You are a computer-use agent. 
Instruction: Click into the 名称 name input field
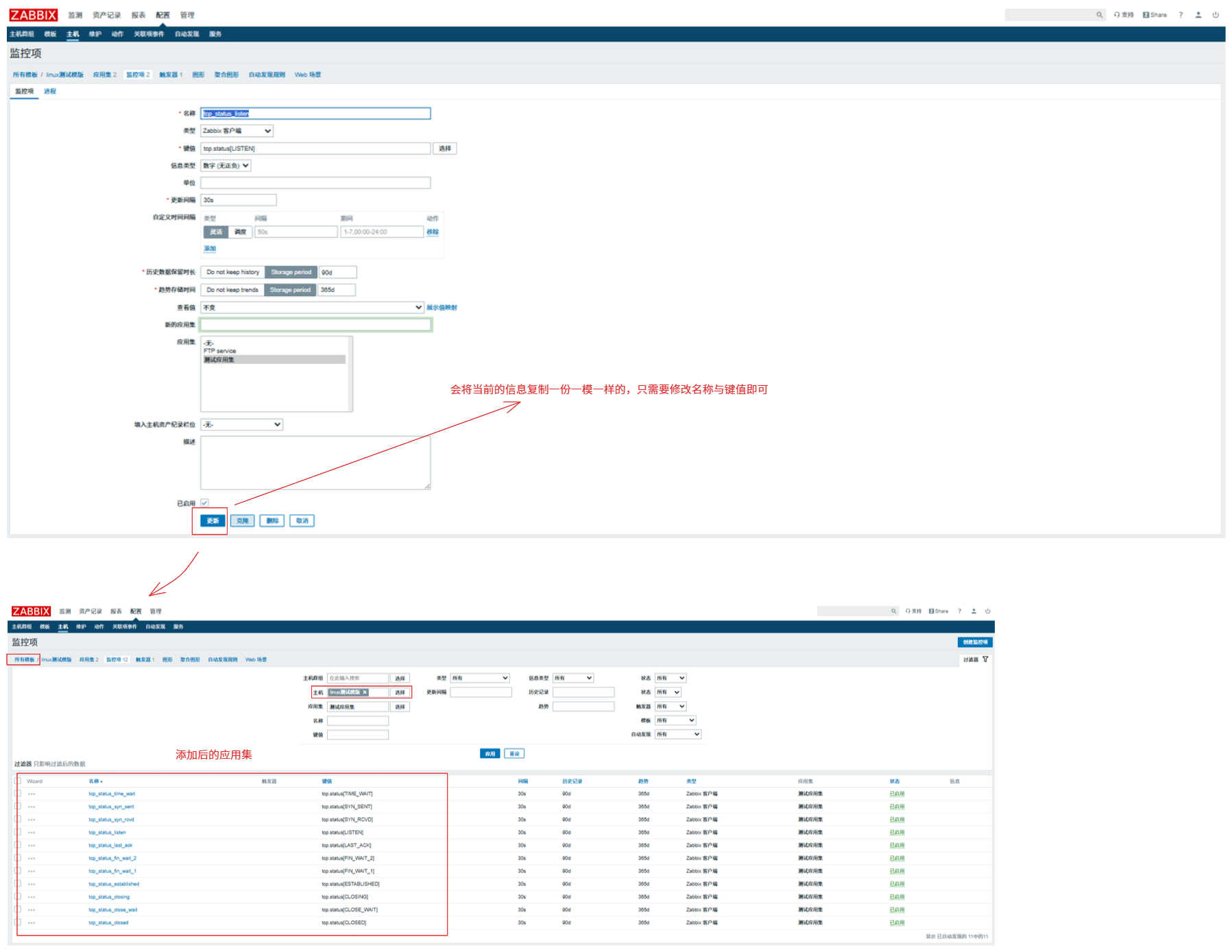(315, 114)
